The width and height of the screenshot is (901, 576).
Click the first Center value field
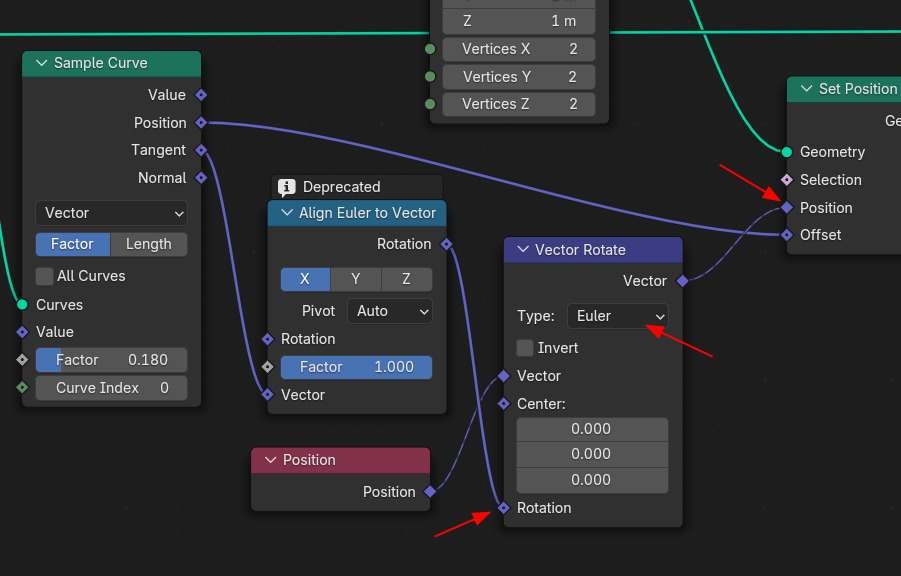(592, 429)
